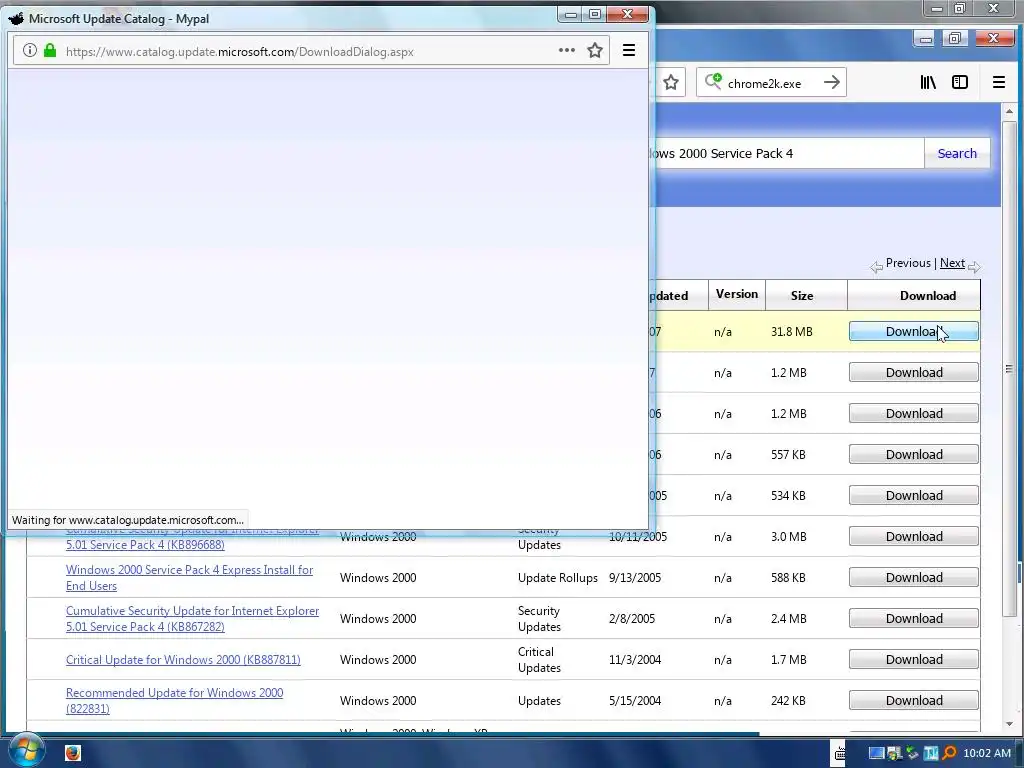Click the 'Critical Updates' classification cell
This screenshot has height=768, width=1024.
(x=539, y=660)
